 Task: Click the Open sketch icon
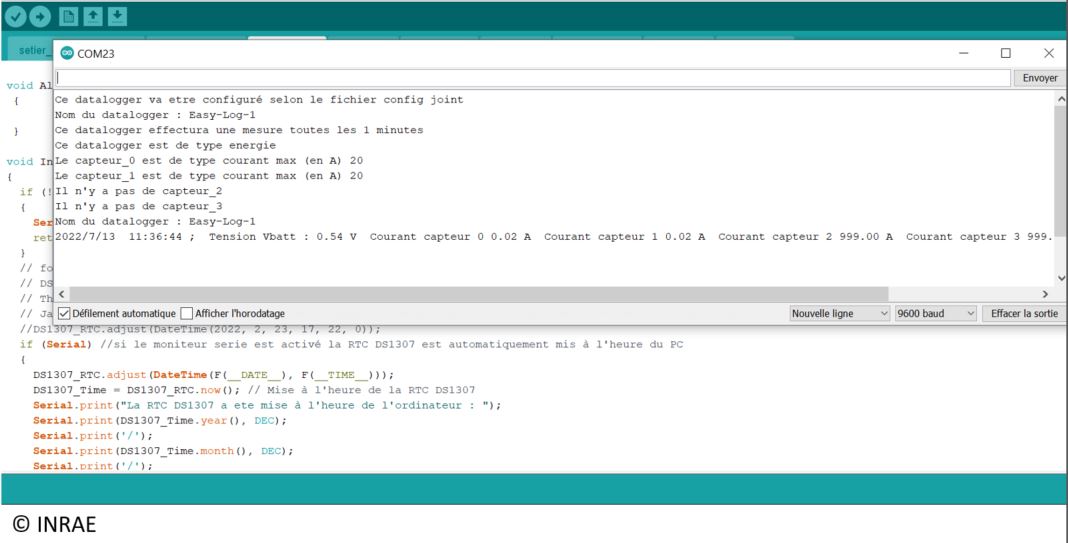click(x=94, y=16)
